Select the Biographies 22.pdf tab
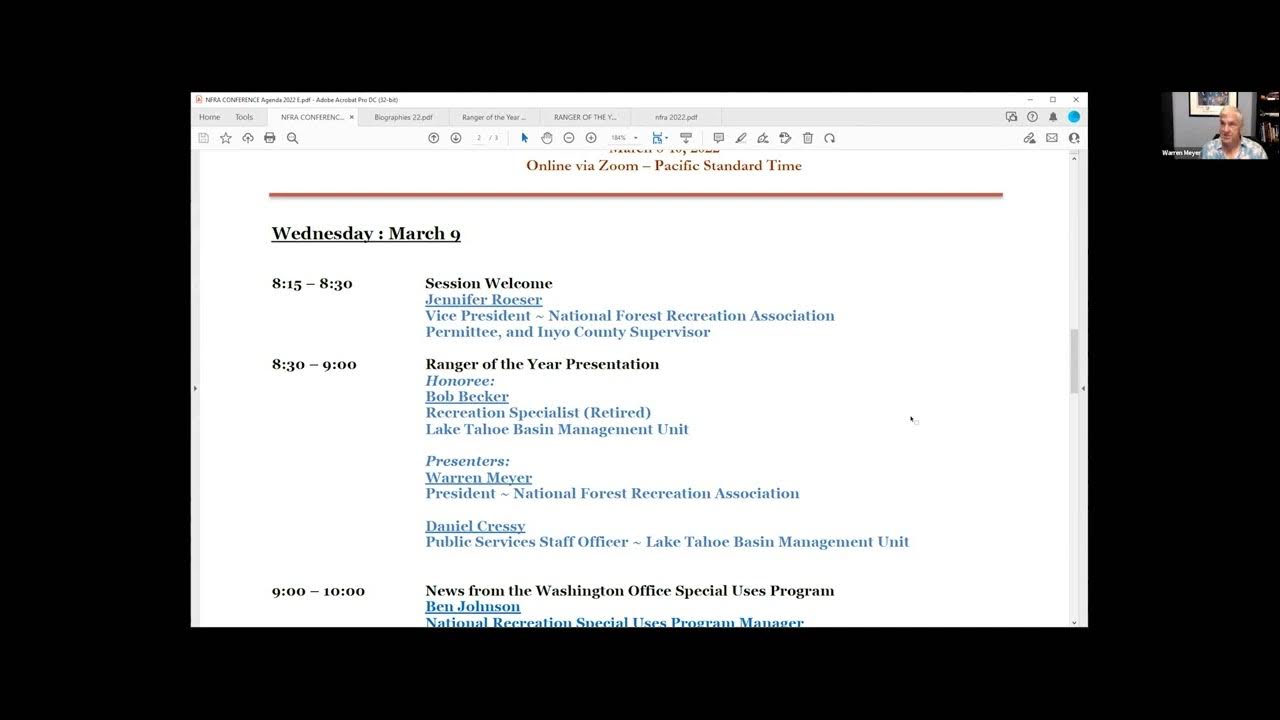 tap(403, 117)
